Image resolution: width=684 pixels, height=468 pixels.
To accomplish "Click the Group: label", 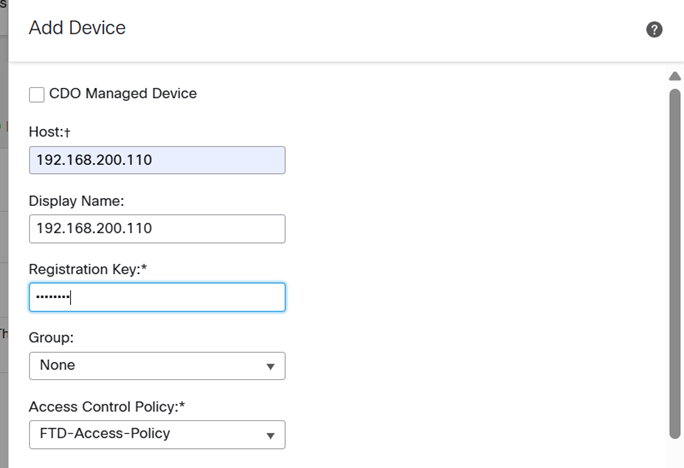I will pos(51,338).
